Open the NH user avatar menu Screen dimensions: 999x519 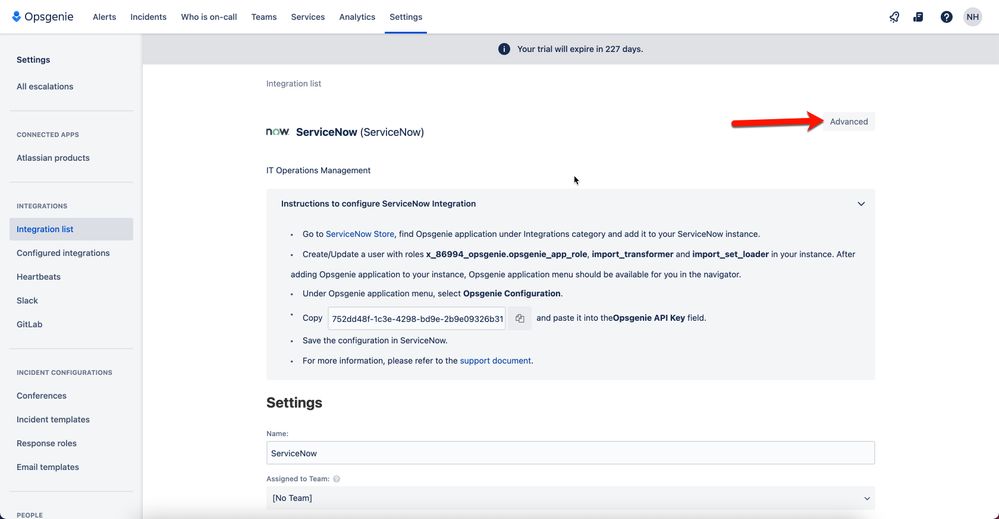pyautogui.click(x=972, y=17)
